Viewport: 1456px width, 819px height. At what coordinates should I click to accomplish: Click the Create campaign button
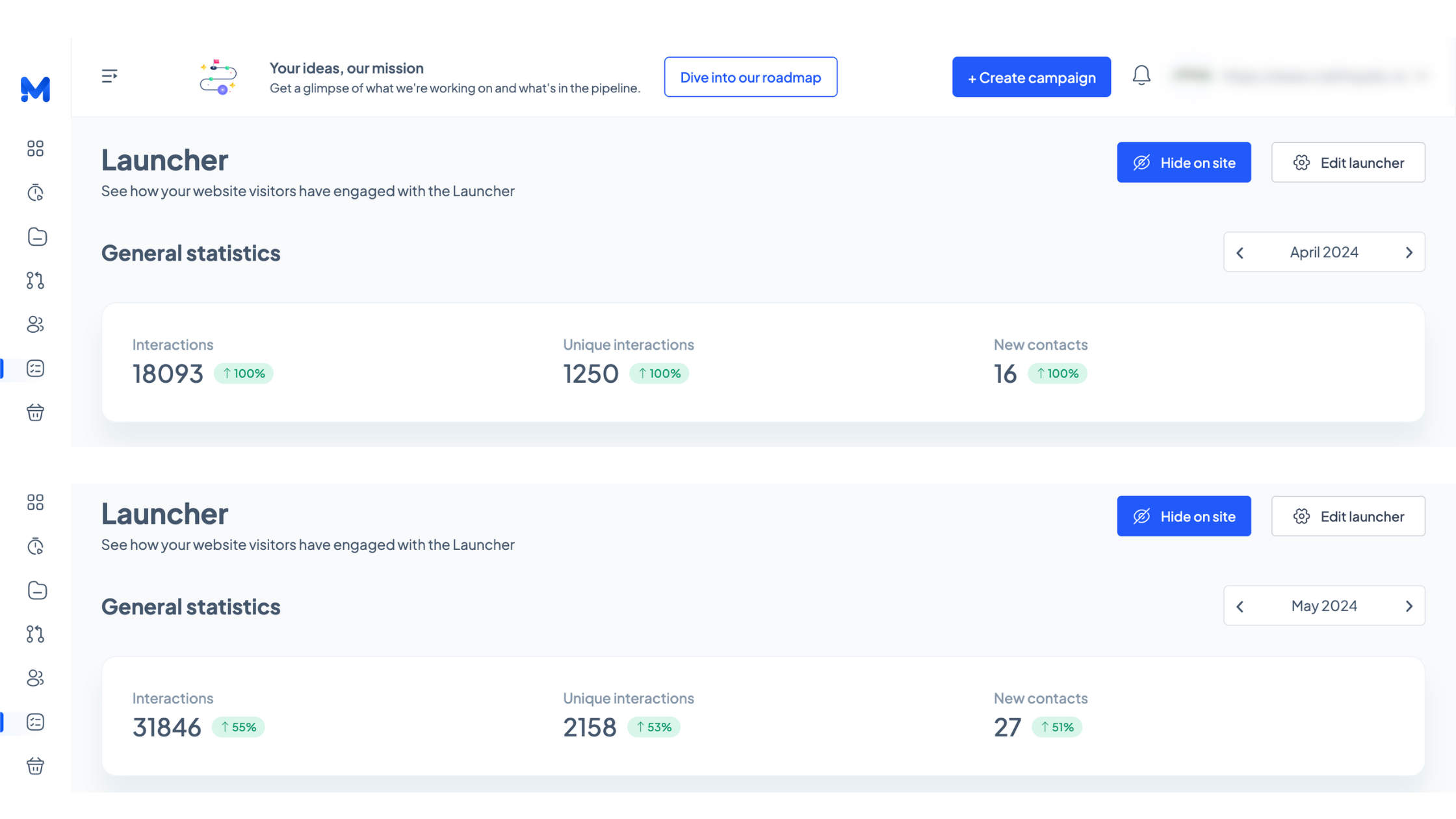[x=1031, y=77]
